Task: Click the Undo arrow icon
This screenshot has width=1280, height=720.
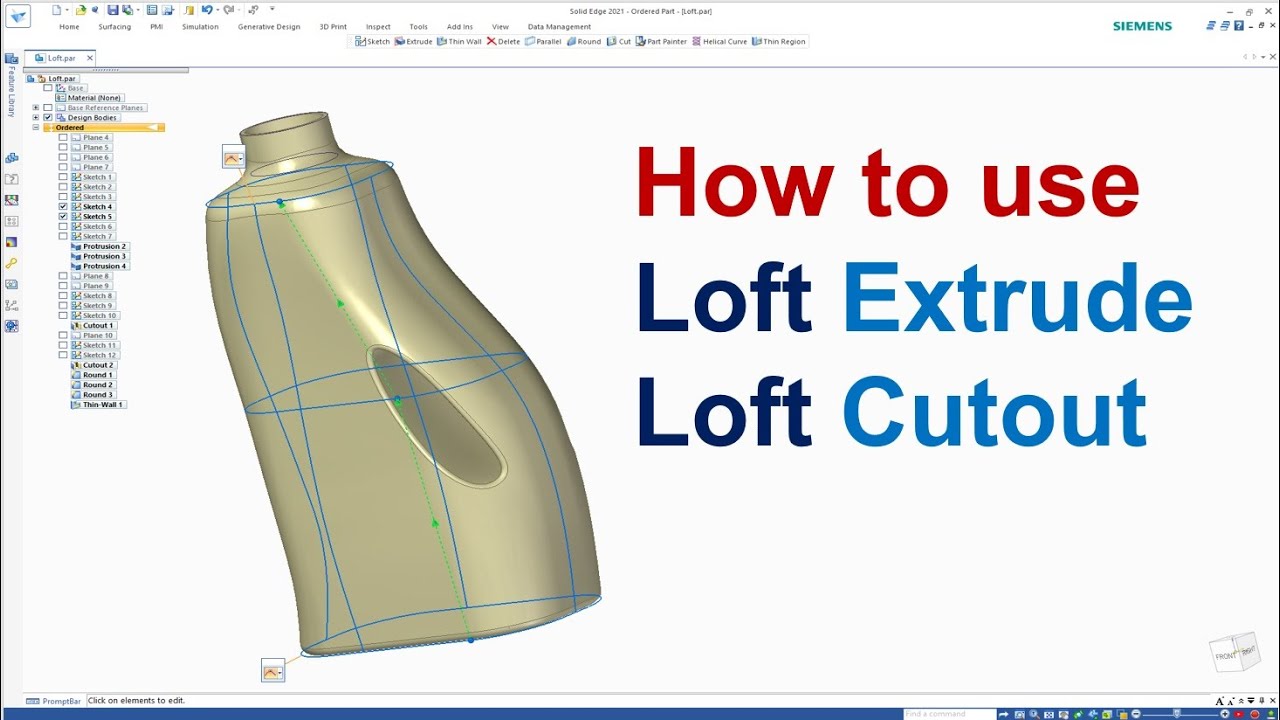Action: pyautogui.click(x=206, y=10)
